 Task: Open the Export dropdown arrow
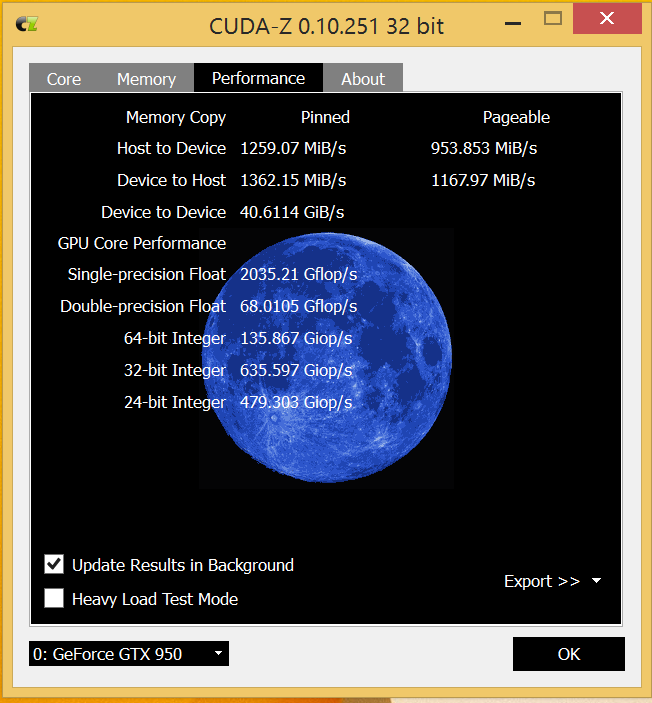596,581
